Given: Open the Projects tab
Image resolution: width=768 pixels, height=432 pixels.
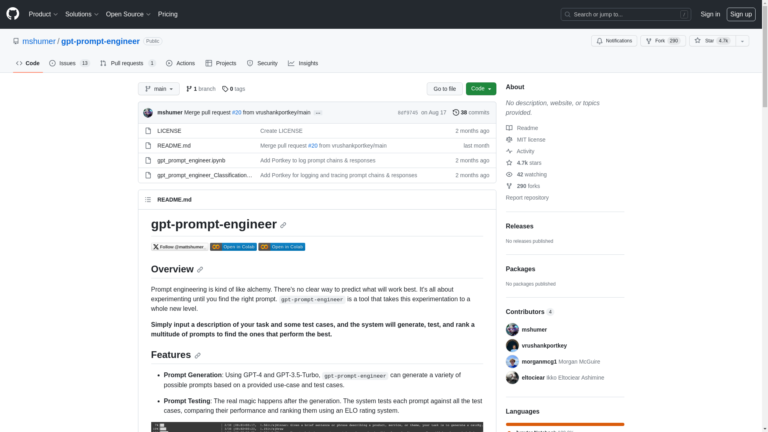Looking at the screenshot, I should [x=221, y=63].
